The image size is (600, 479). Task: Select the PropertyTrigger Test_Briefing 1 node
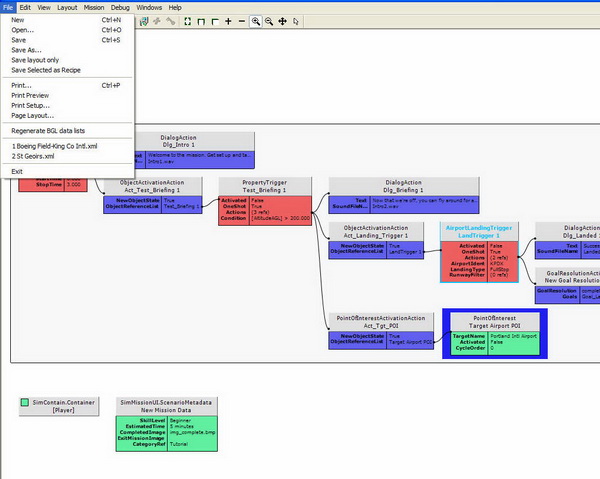[x=264, y=188]
